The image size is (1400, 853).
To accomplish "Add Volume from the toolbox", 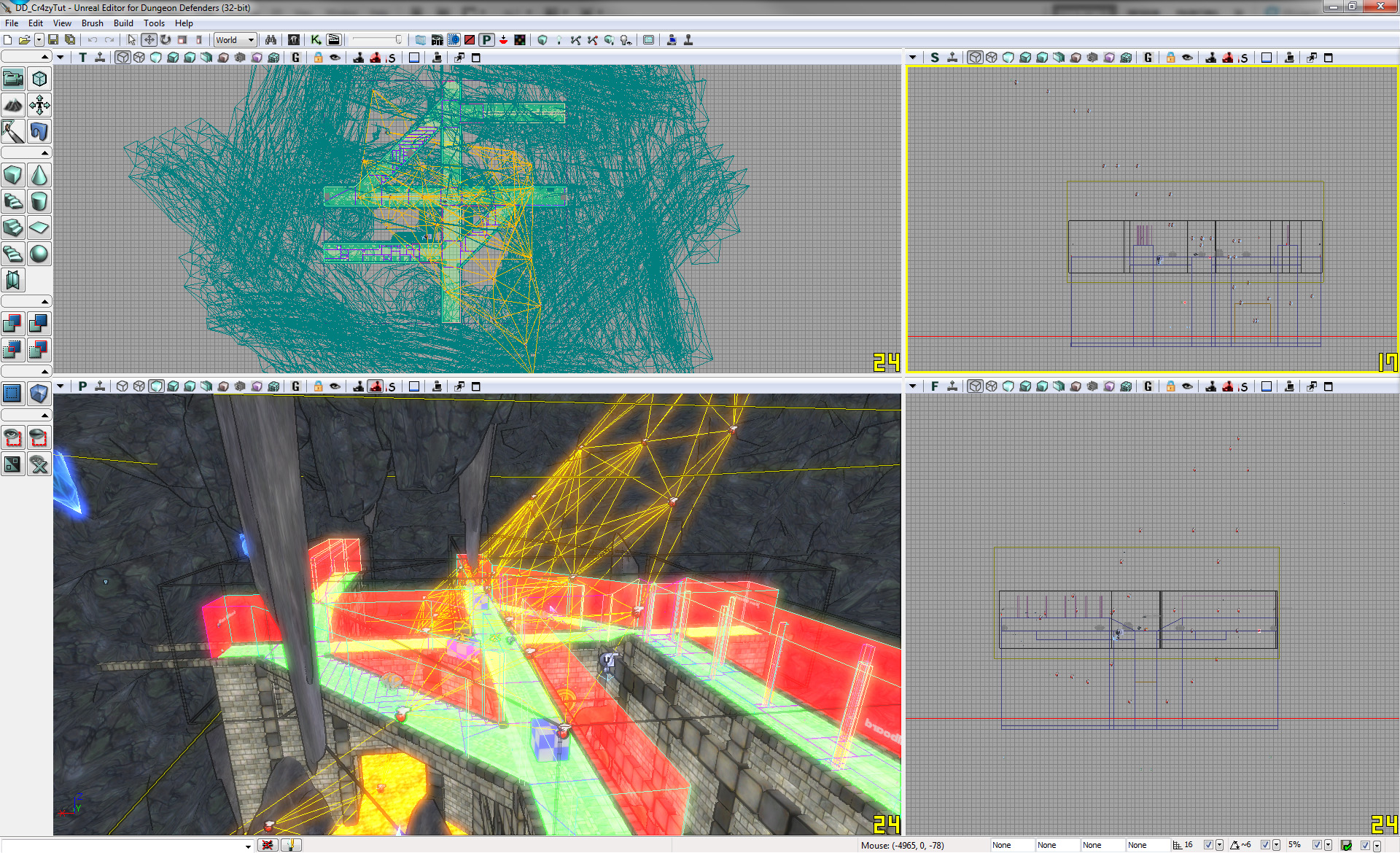I will pos(39,394).
